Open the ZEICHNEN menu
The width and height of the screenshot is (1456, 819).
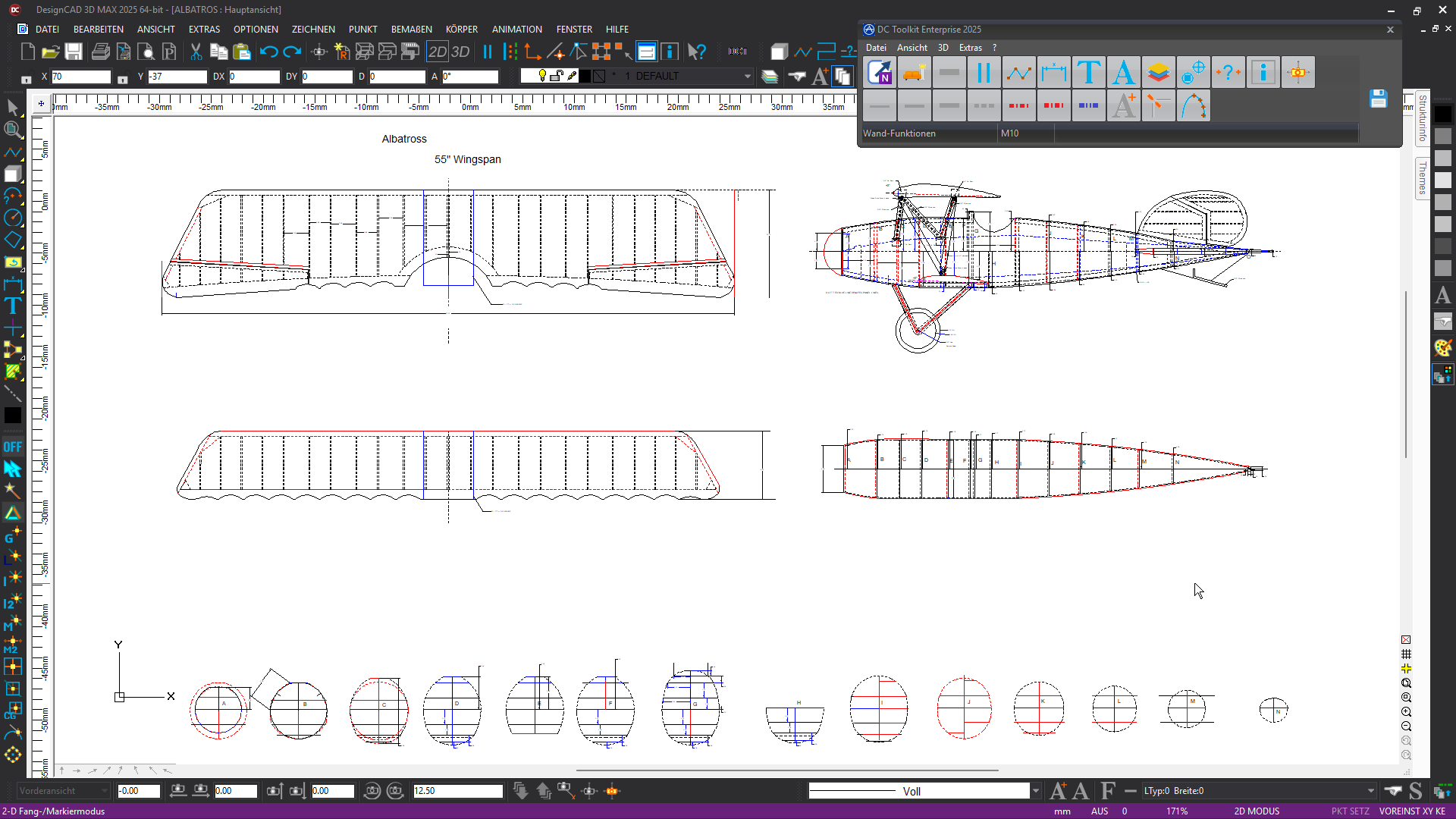(x=312, y=29)
